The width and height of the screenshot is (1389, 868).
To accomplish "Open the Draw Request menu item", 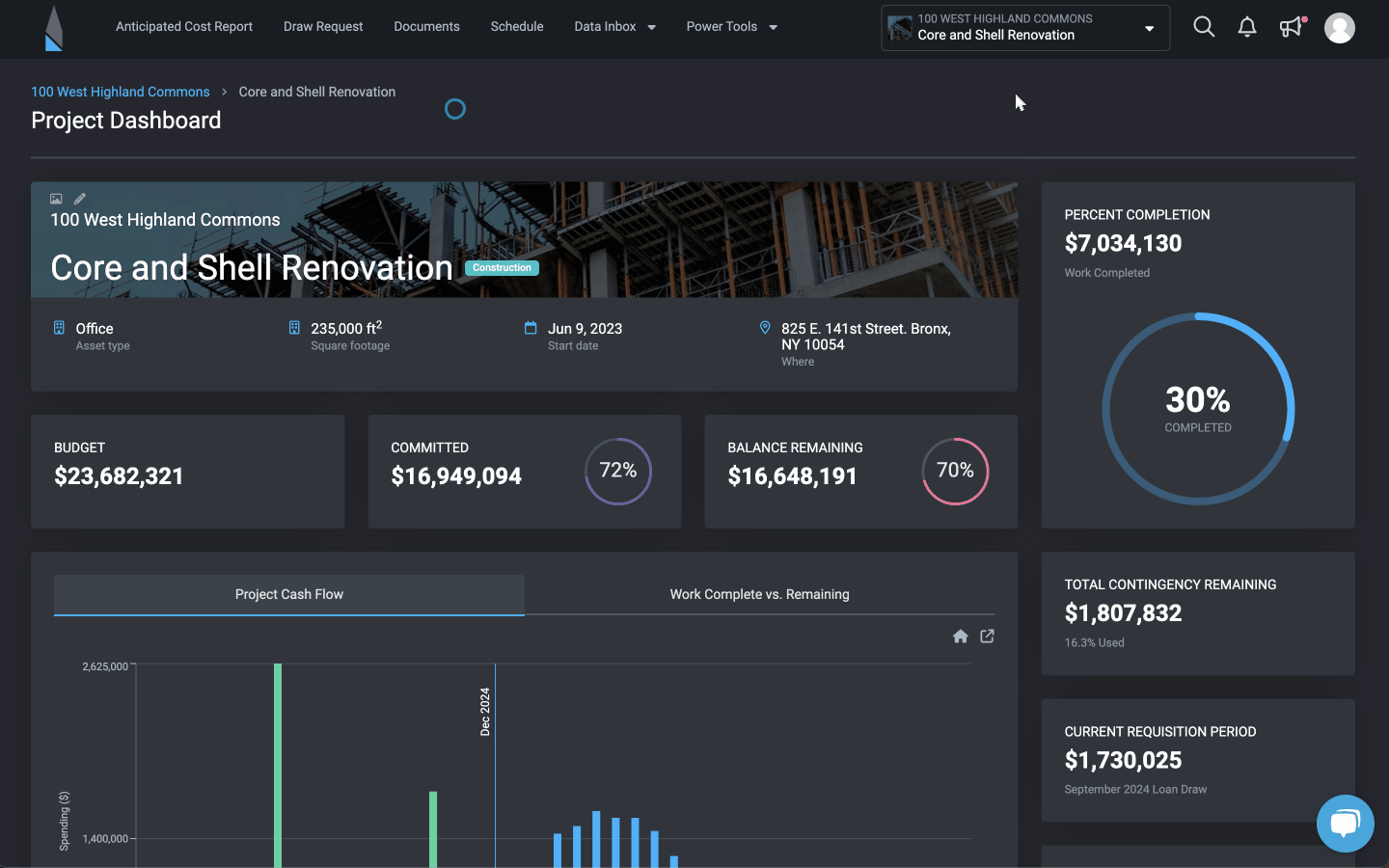I will point(323,27).
